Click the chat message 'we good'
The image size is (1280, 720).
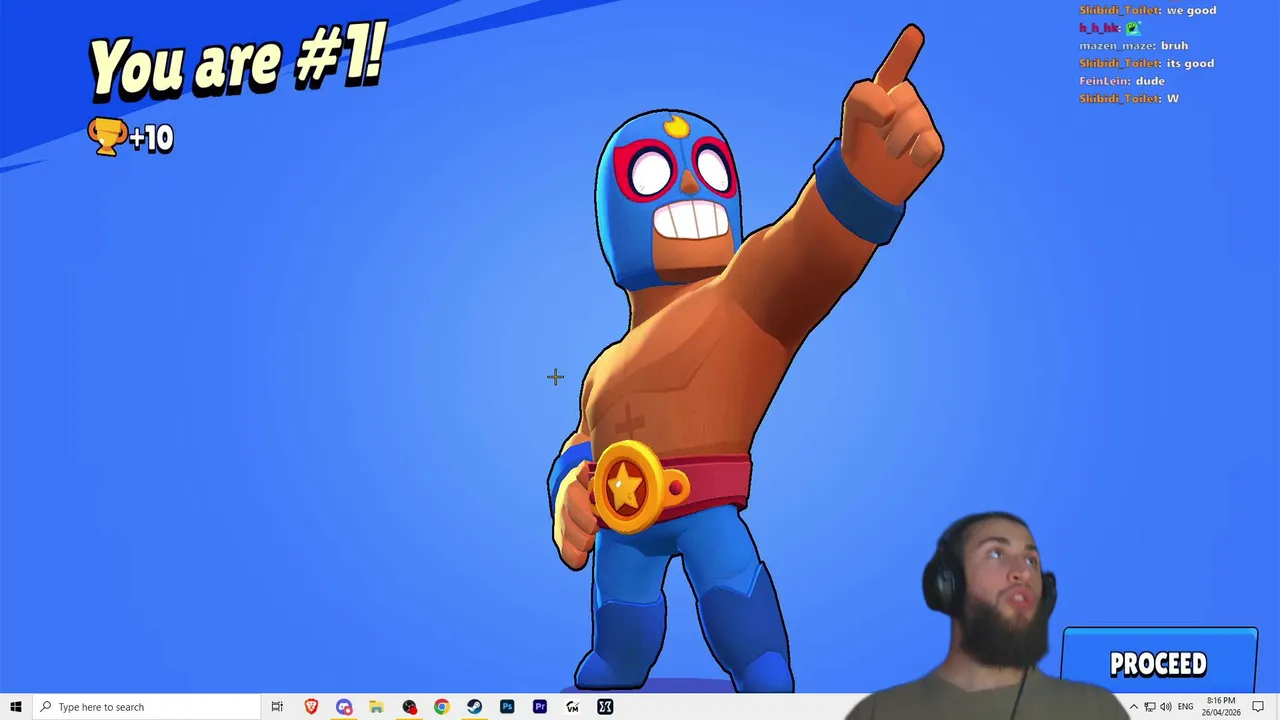[1191, 10]
